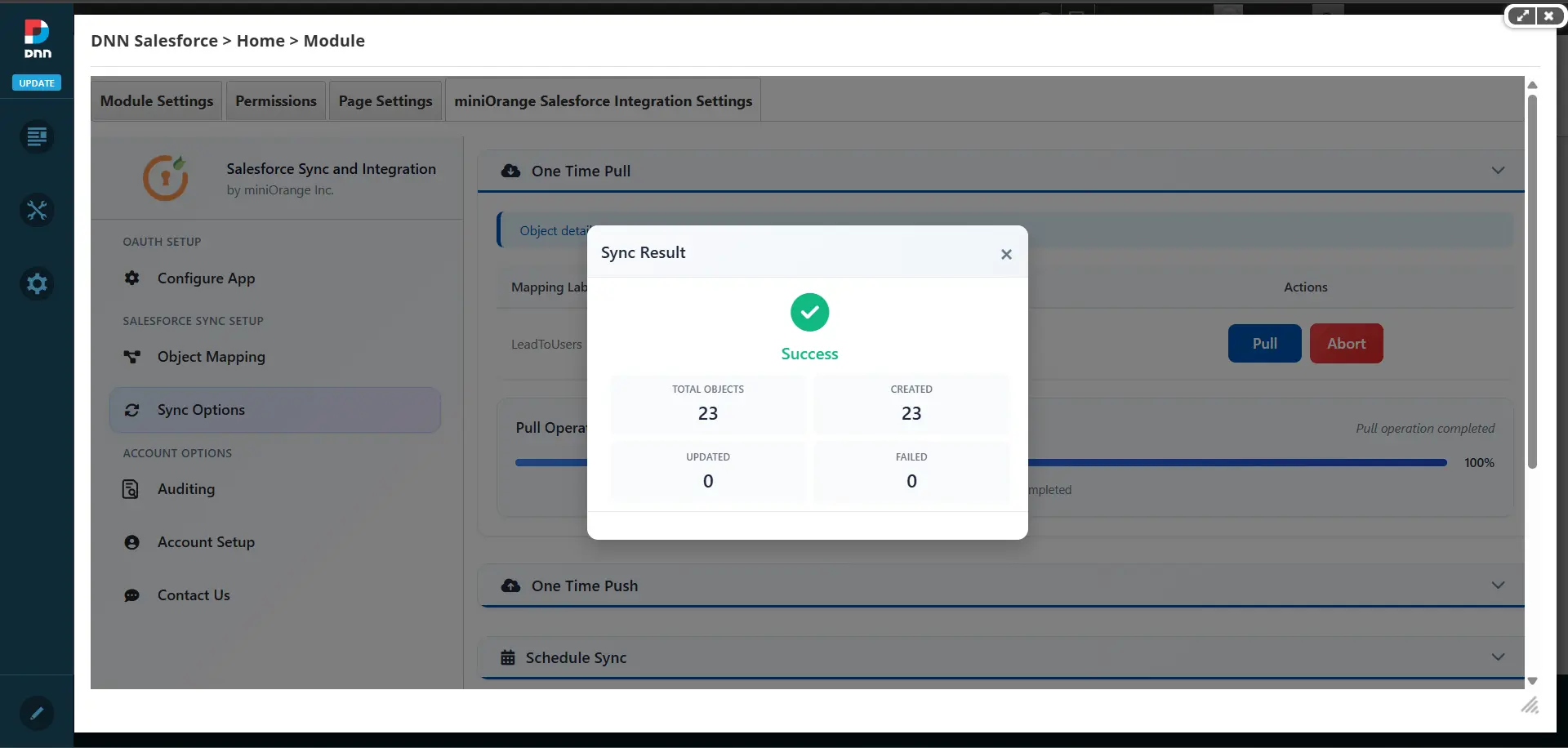Viewport: 1568px width, 748px height.
Task: Collapse the One Time Pull section
Action: coord(1498,170)
